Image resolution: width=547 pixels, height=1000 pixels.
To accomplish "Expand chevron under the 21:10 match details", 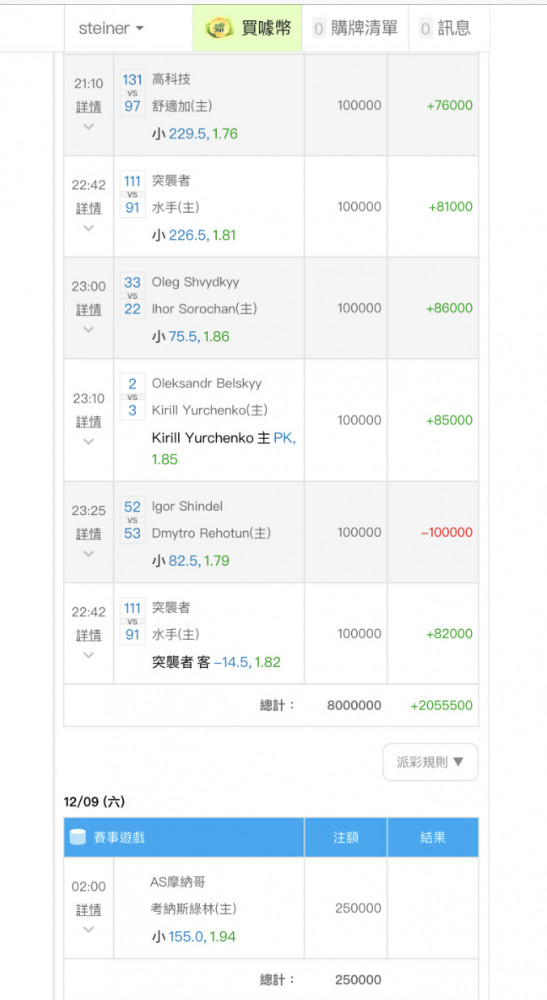I will pyautogui.click(x=89, y=126).
